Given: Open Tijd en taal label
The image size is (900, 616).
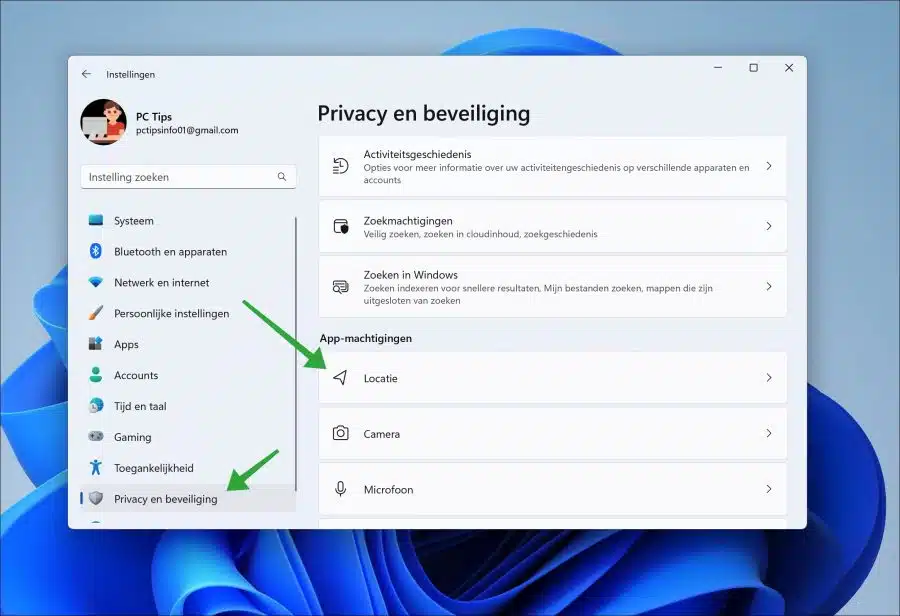Looking at the screenshot, I should coord(140,406).
